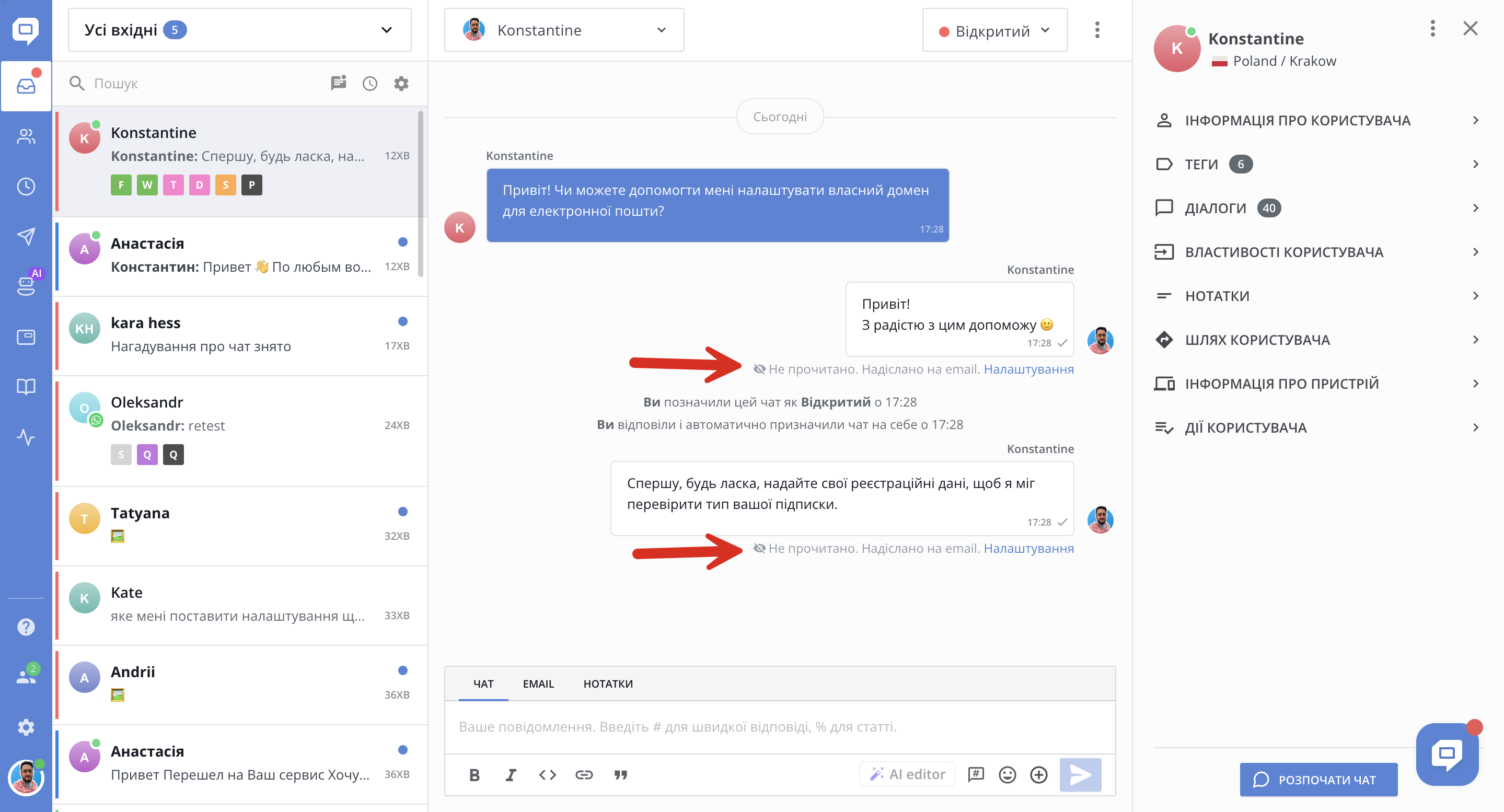Insert code block in message editor

pyautogui.click(x=547, y=775)
